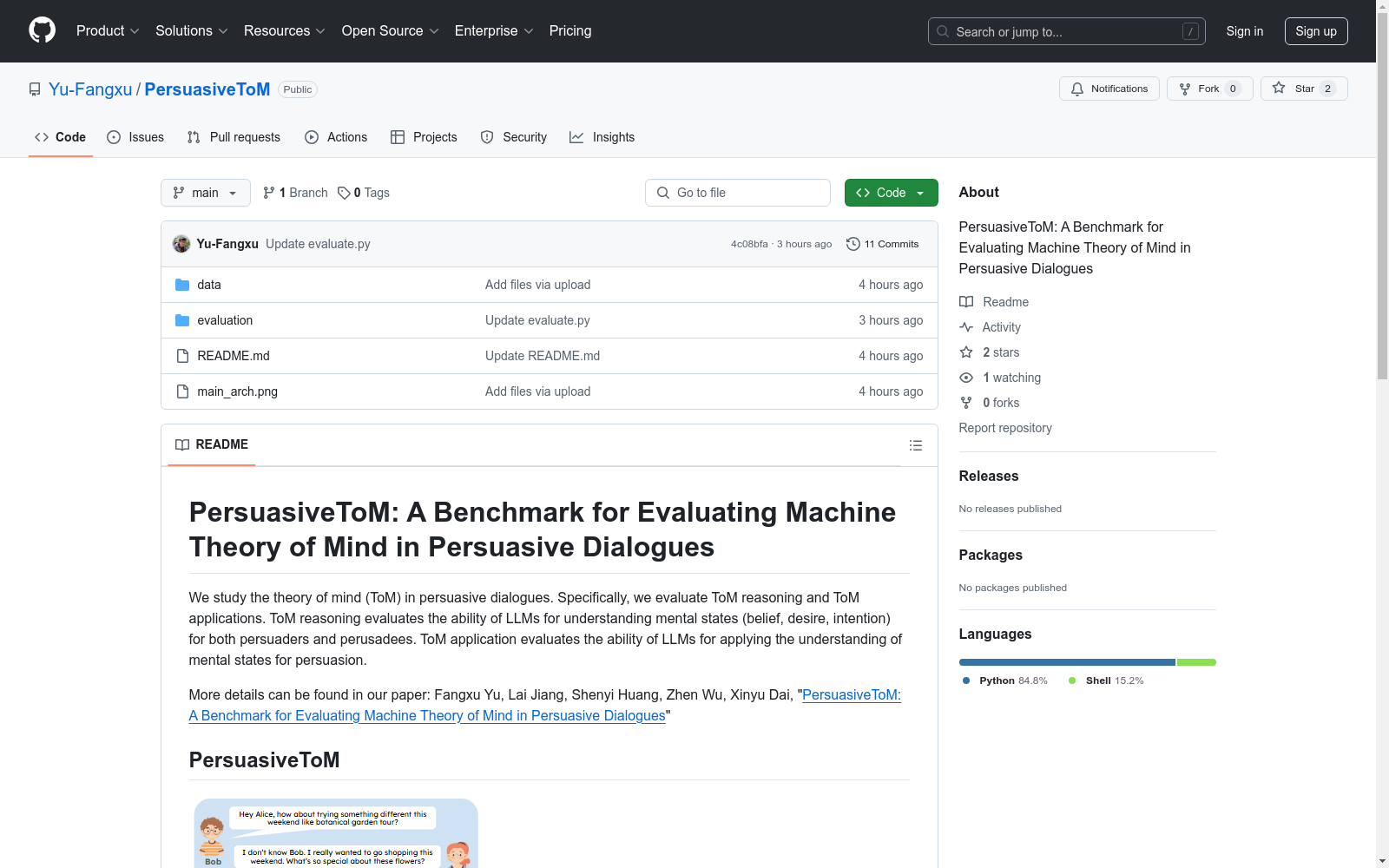Click the Go to file input
The width and height of the screenshot is (1389, 868).
click(x=738, y=193)
